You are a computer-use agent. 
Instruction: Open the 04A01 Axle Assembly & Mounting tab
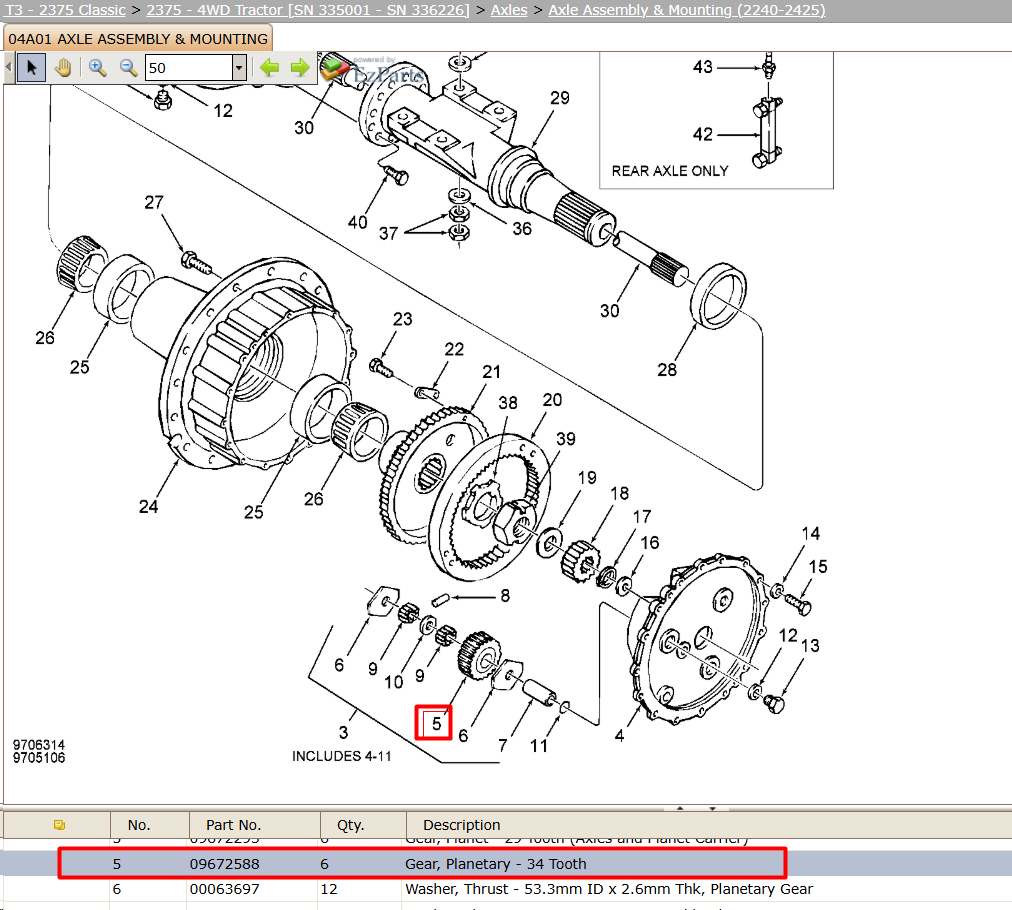[138, 39]
